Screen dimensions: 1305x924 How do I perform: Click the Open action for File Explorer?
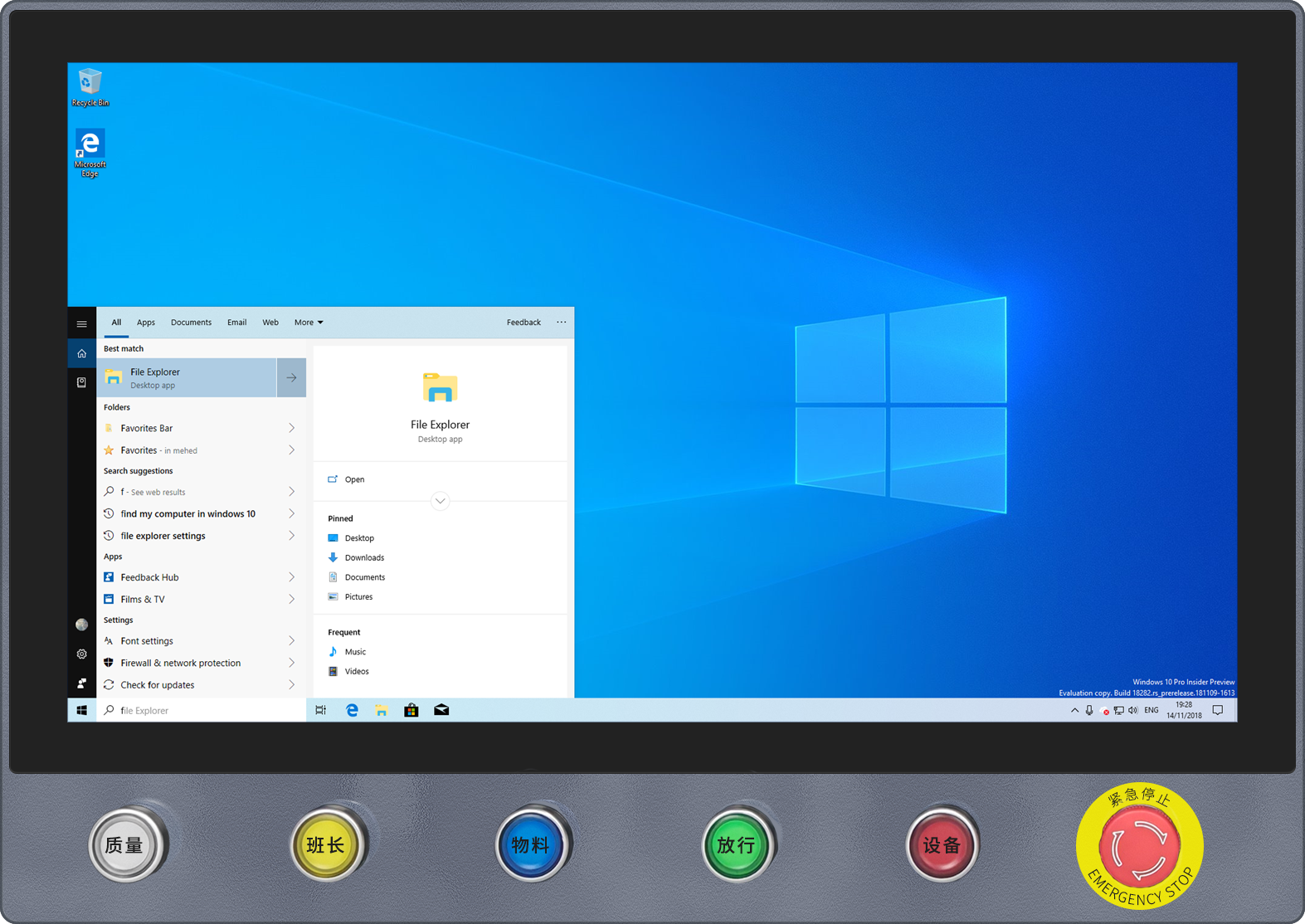[354, 479]
